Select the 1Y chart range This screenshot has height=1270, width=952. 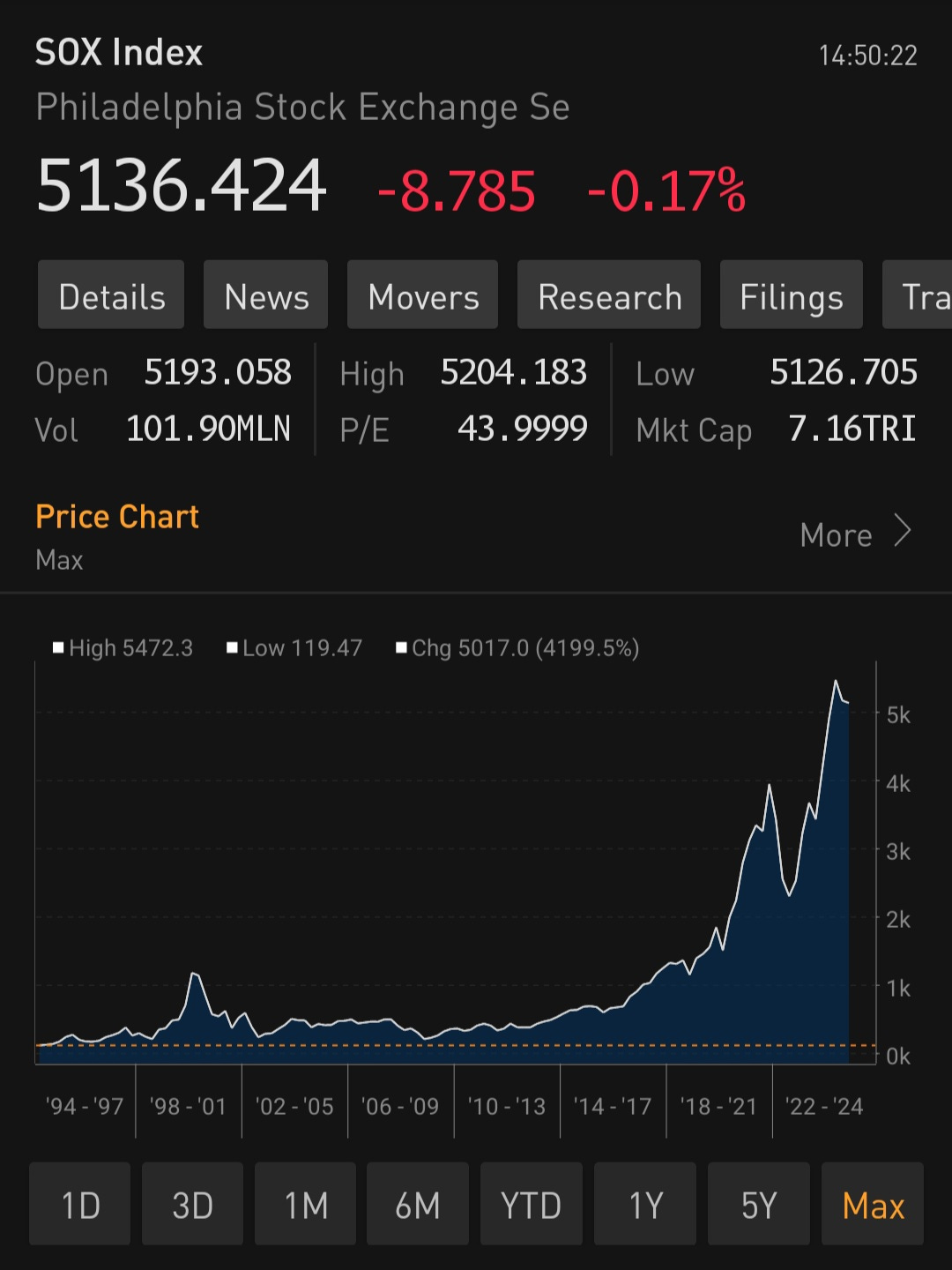(645, 1204)
